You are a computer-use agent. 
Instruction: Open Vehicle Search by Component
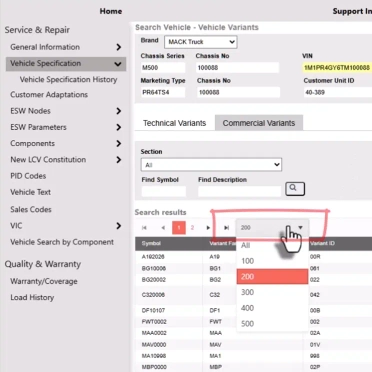click(62, 242)
